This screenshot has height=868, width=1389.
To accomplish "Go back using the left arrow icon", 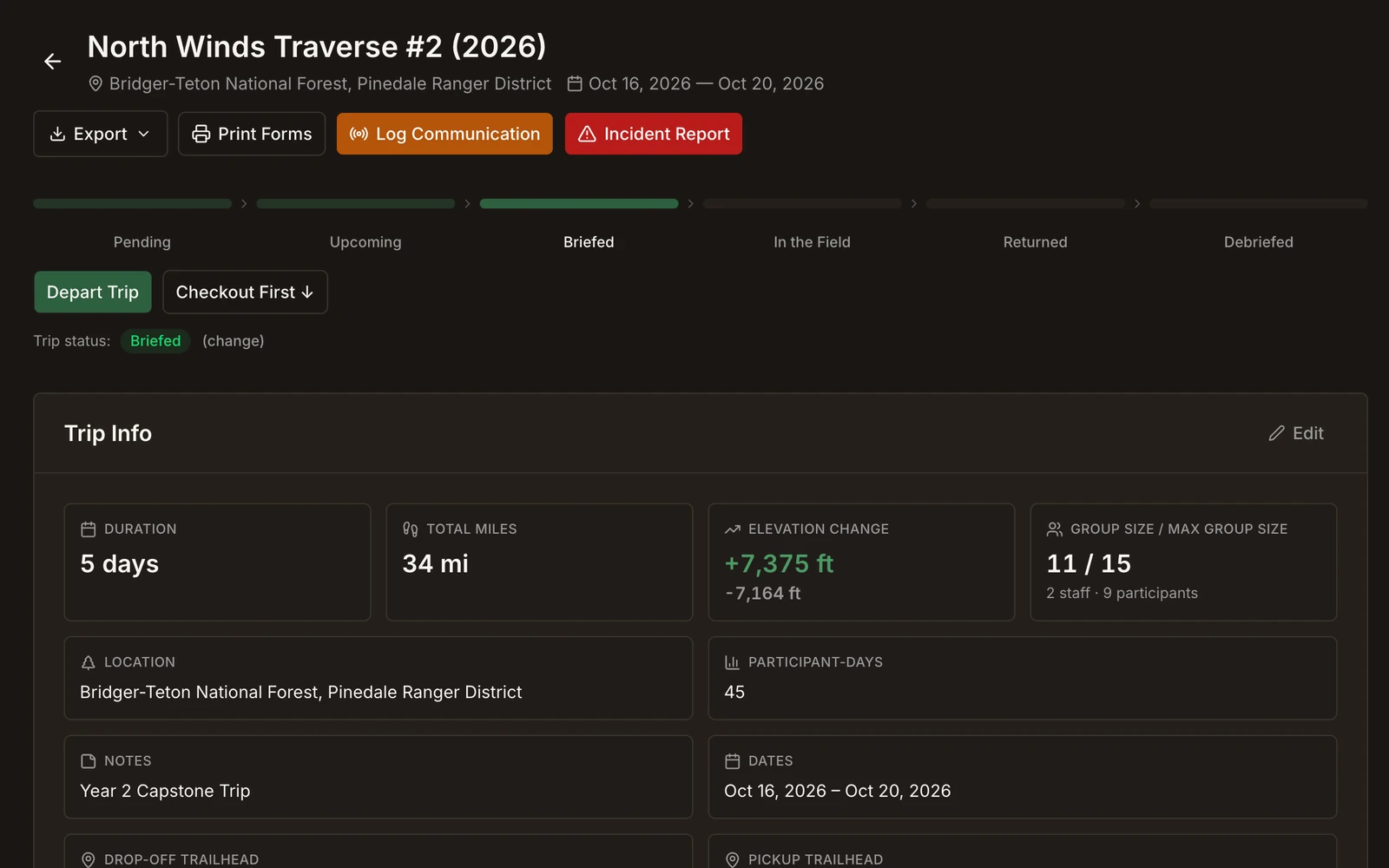I will point(53,62).
